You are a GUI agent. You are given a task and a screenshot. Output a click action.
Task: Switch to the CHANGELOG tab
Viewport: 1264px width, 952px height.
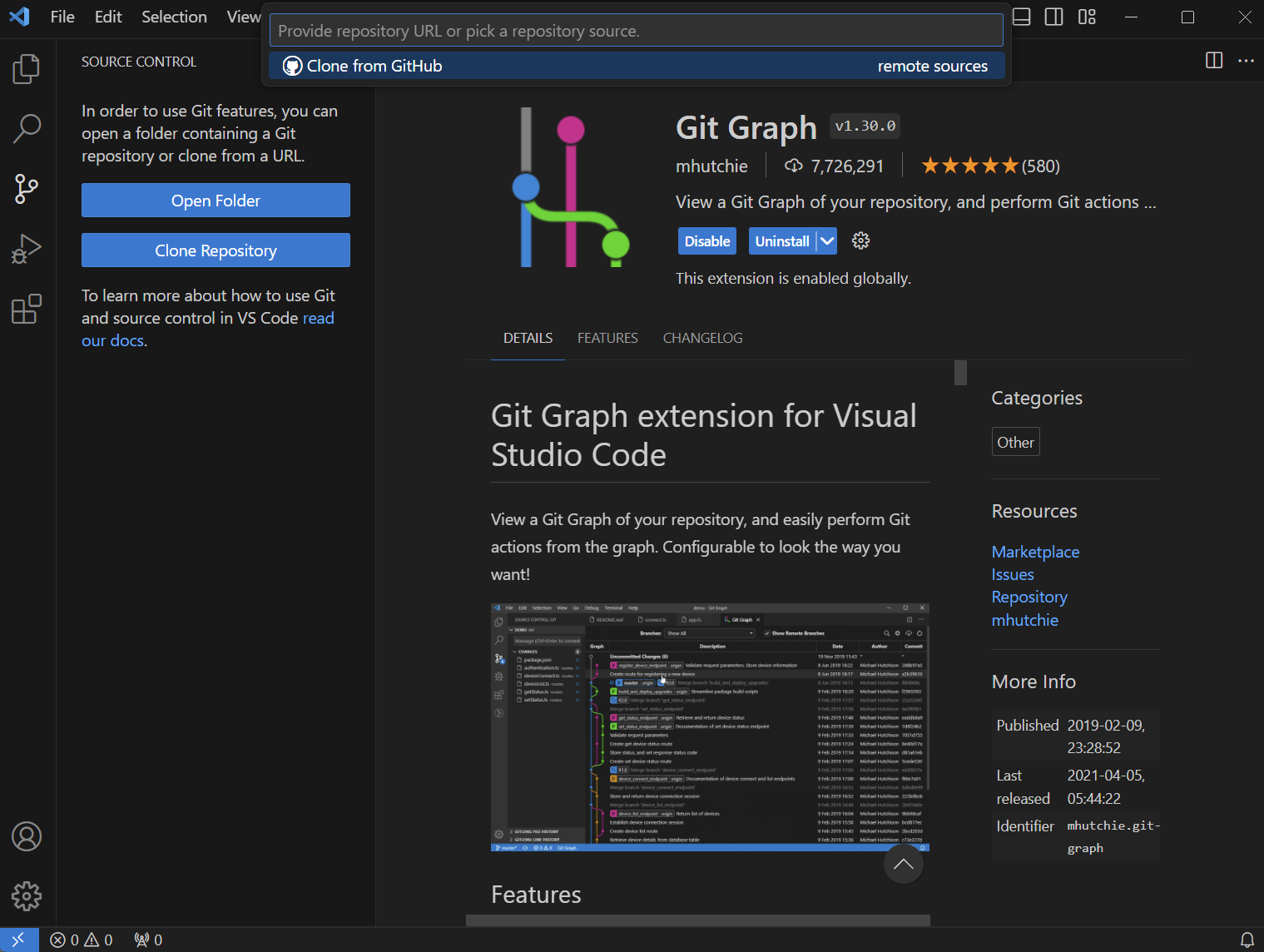pyautogui.click(x=702, y=338)
